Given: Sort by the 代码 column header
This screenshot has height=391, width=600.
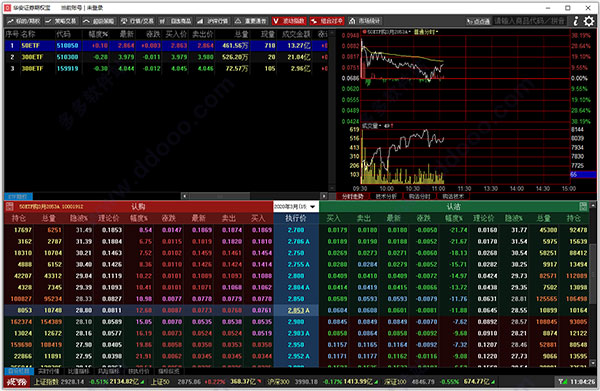Looking at the screenshot, I should [x=64, y=34].
